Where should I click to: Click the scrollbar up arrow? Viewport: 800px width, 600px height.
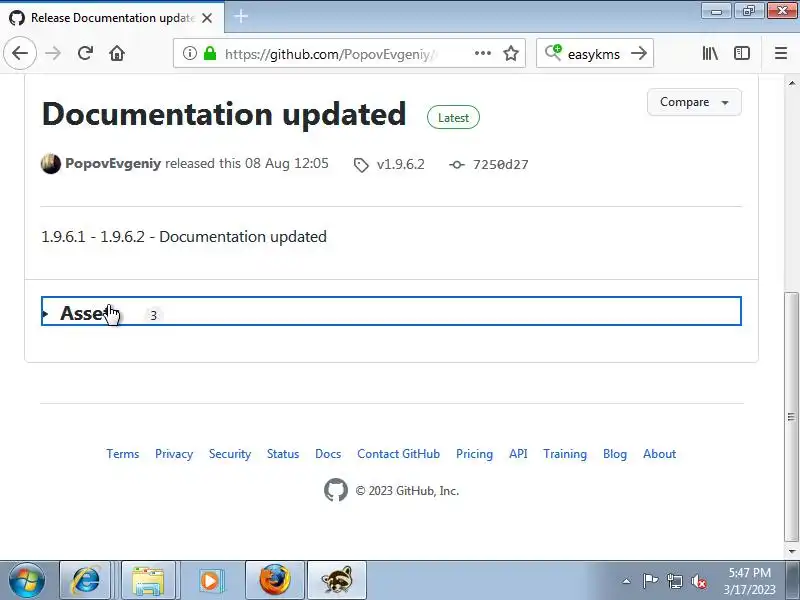[x=791, y=83]
